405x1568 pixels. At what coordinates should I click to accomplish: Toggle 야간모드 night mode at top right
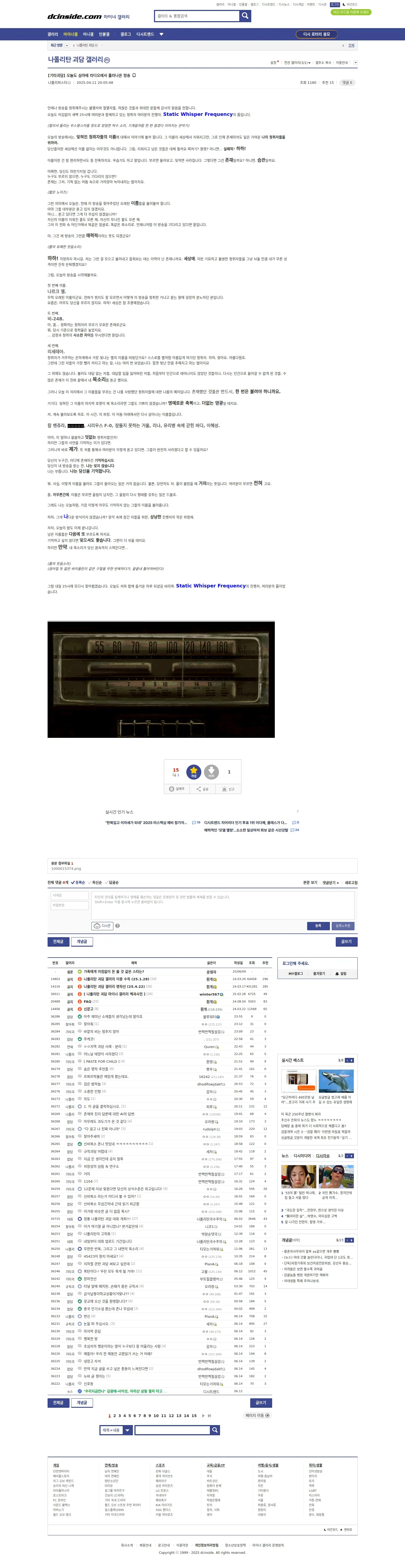tap(350, 4)
